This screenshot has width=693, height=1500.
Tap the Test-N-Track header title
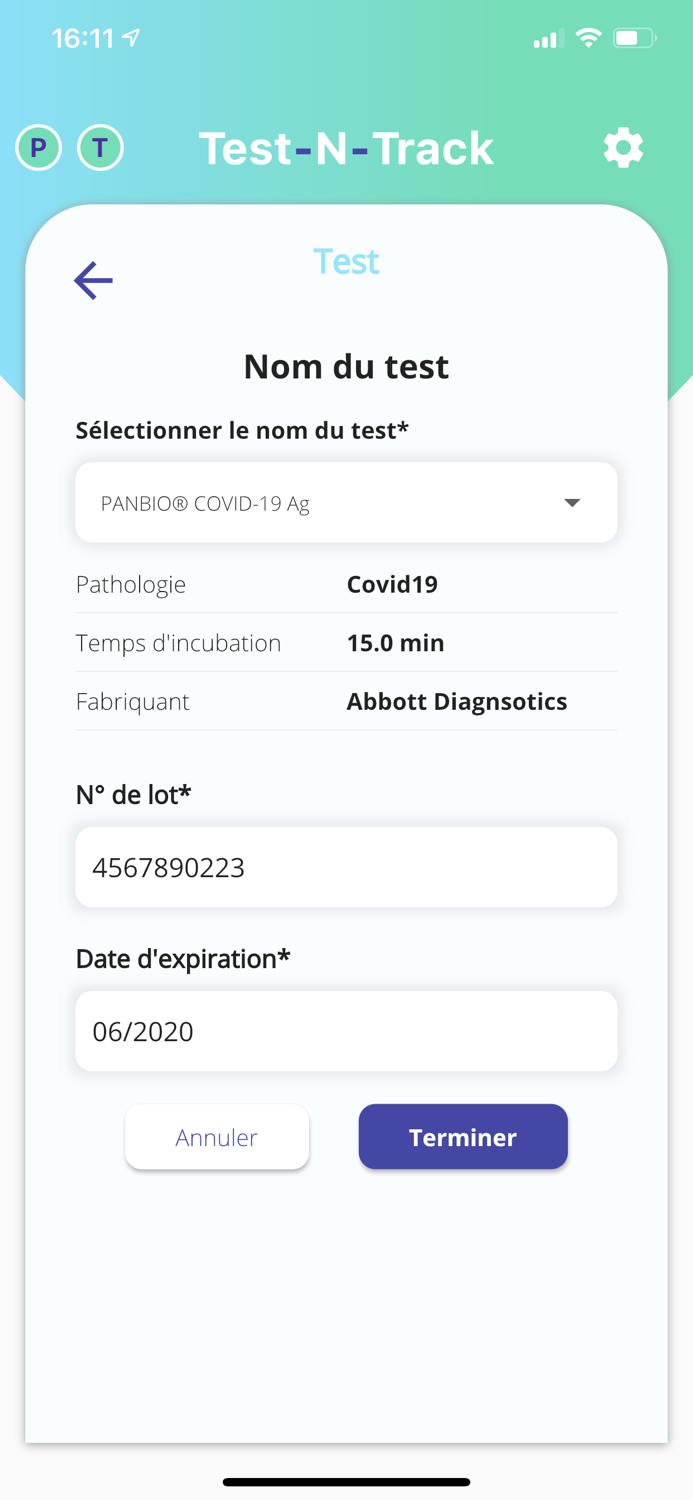point(346,148)
